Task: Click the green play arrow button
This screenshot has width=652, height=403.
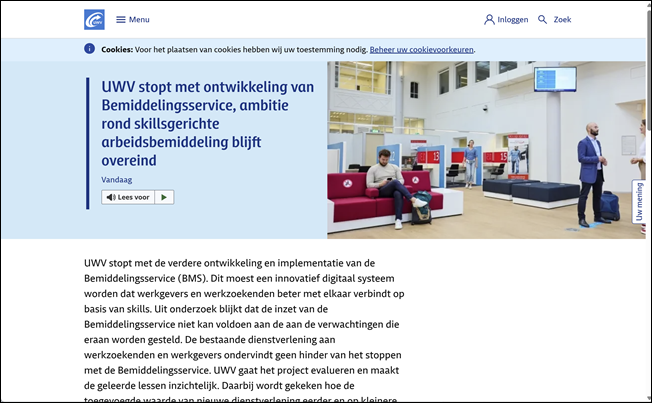Action: coord(164,197)
